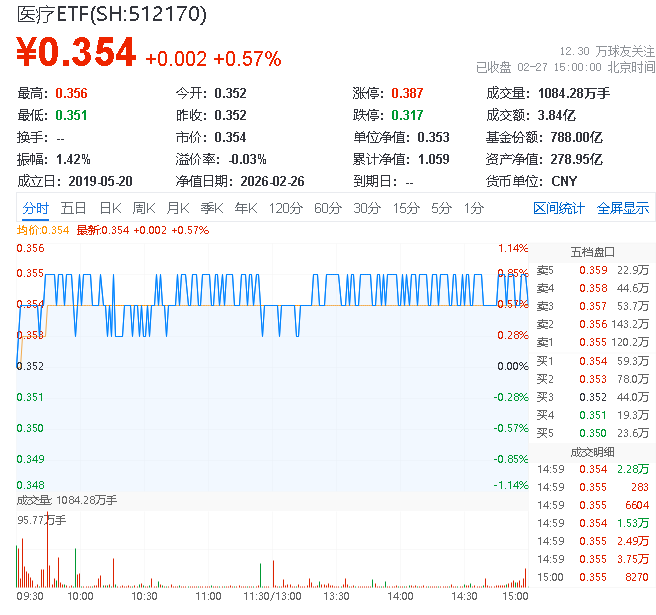This screenshot has height=615, width=656.
Task: Open the 30分 interval chart
Action: (367, 208)
